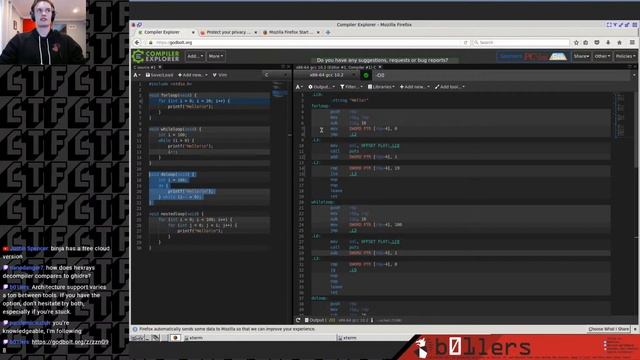Open the downloads arrow icon
Viewport: 640px width, 360px height.
click(x=608, y=42)
